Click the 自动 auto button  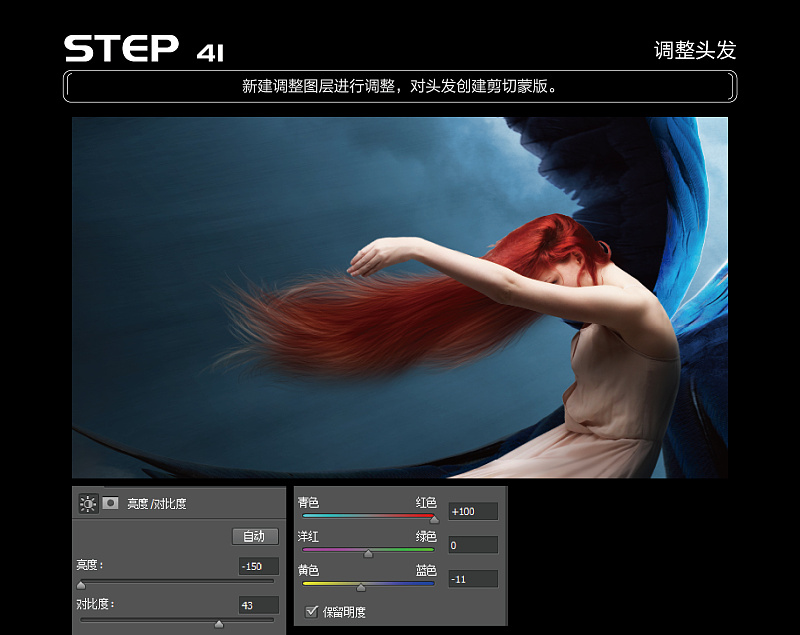pyautogui.click(x=255, y=536)
